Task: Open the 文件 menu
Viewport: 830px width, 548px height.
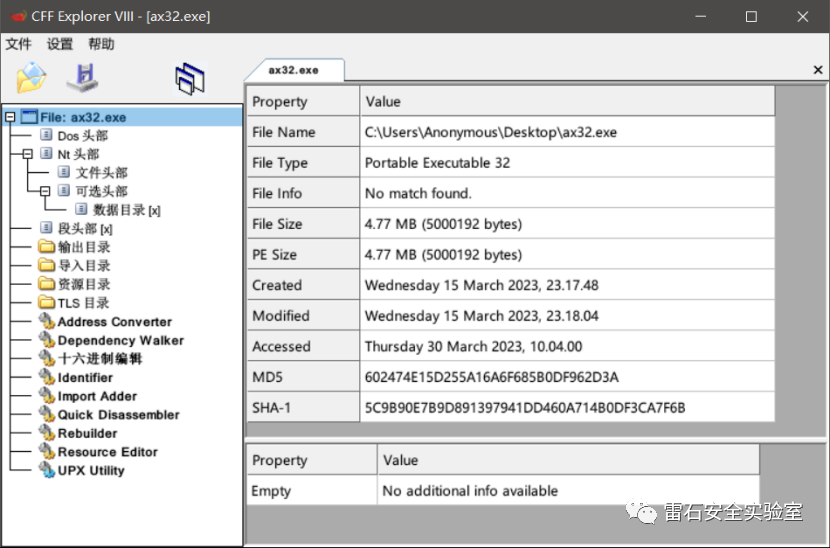Action: [19, 44]
